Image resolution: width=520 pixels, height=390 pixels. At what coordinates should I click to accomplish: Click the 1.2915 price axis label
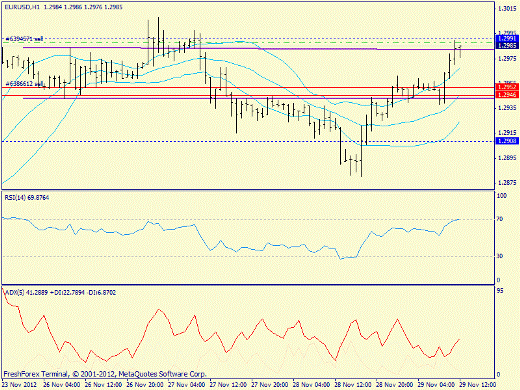(x=507, y=133)
